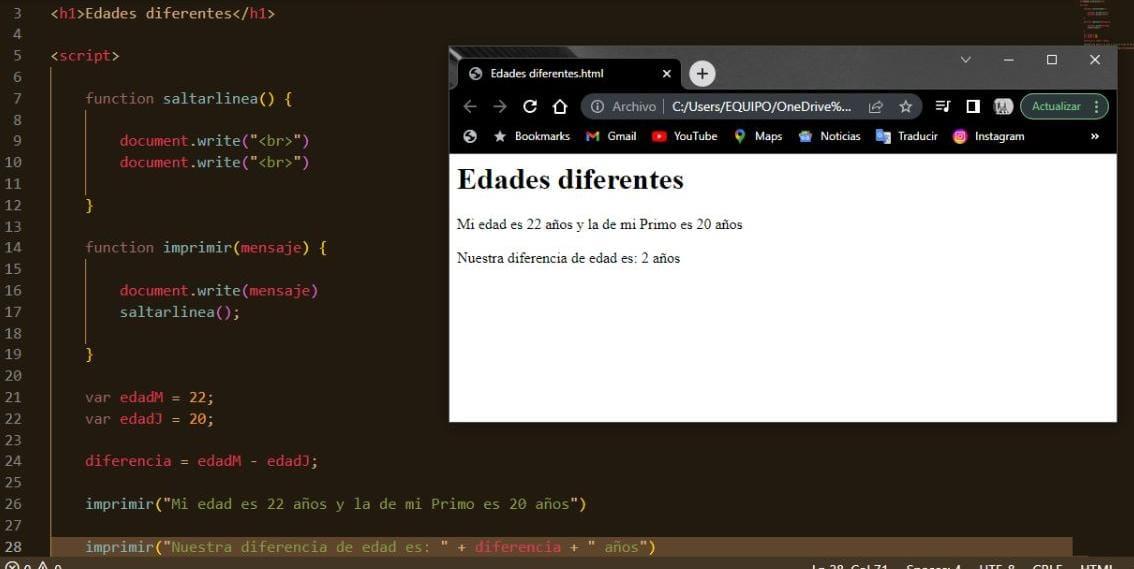Click 'document.write(mensaje)' on line 16
The width and height of the screenshot is (1134, 569).
coord(219,290)
